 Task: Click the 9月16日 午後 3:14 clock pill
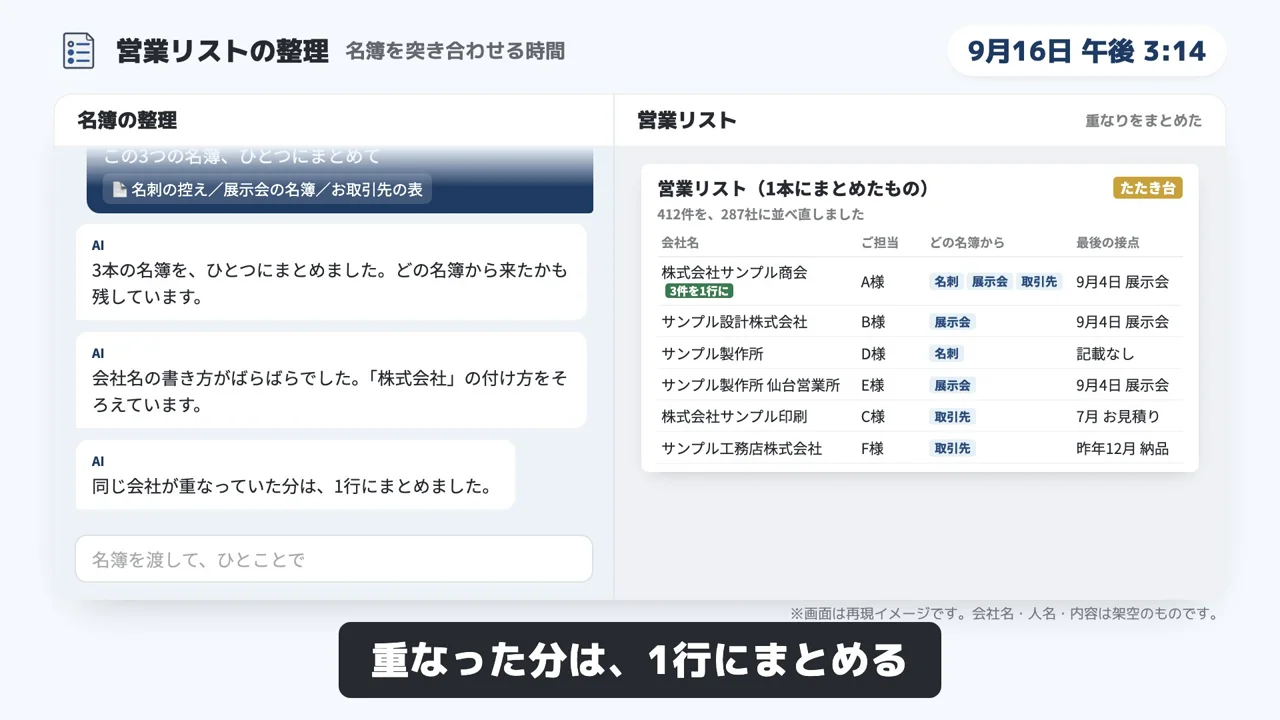pyautogui.click(x=1087, y=51)
